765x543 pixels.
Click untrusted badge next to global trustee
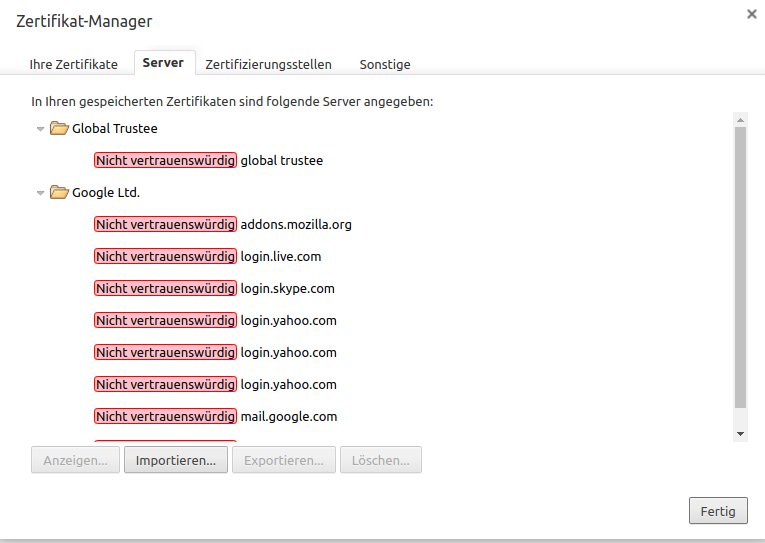[165, 161]
